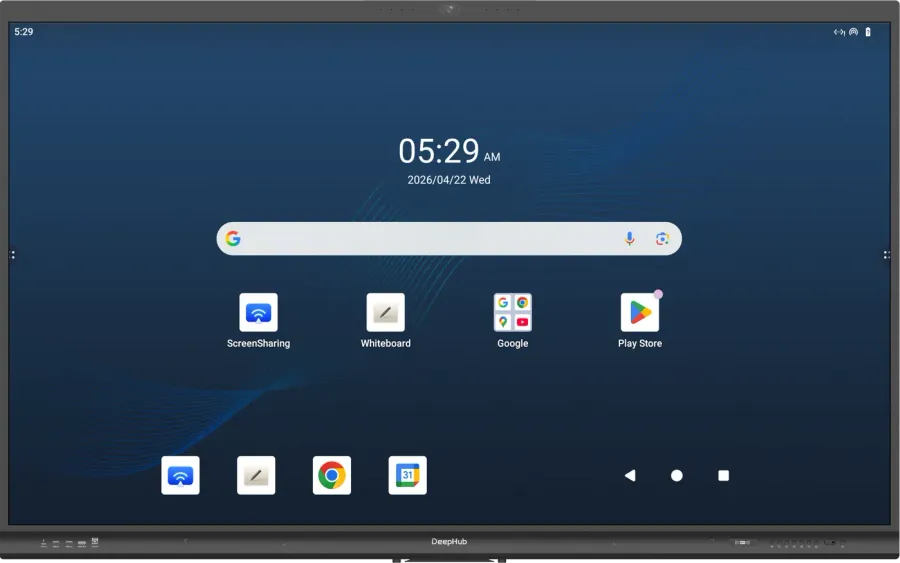Tap the battery icon in status bar
Viewport: 900px width, 563px height.
point(868,32)
